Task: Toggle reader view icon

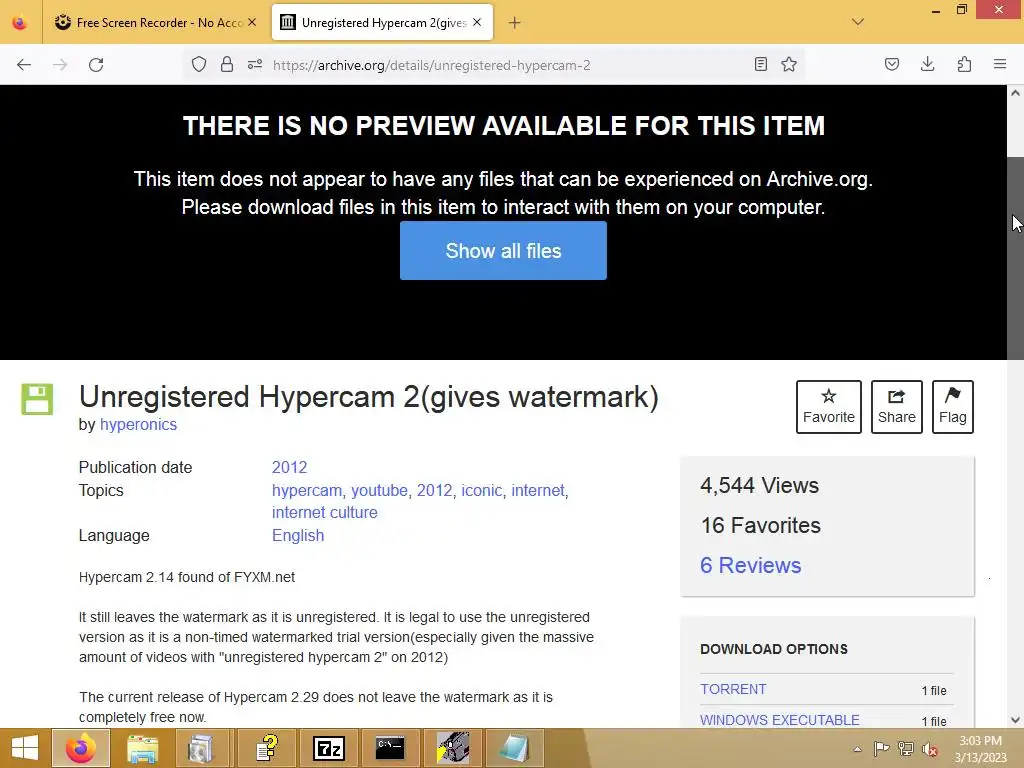Action: tap(761, 64)
